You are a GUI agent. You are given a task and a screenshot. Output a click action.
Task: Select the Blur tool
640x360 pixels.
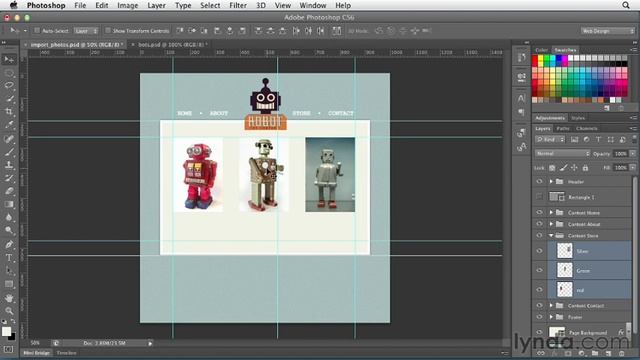pyautogui.click(x=9, y=218)
